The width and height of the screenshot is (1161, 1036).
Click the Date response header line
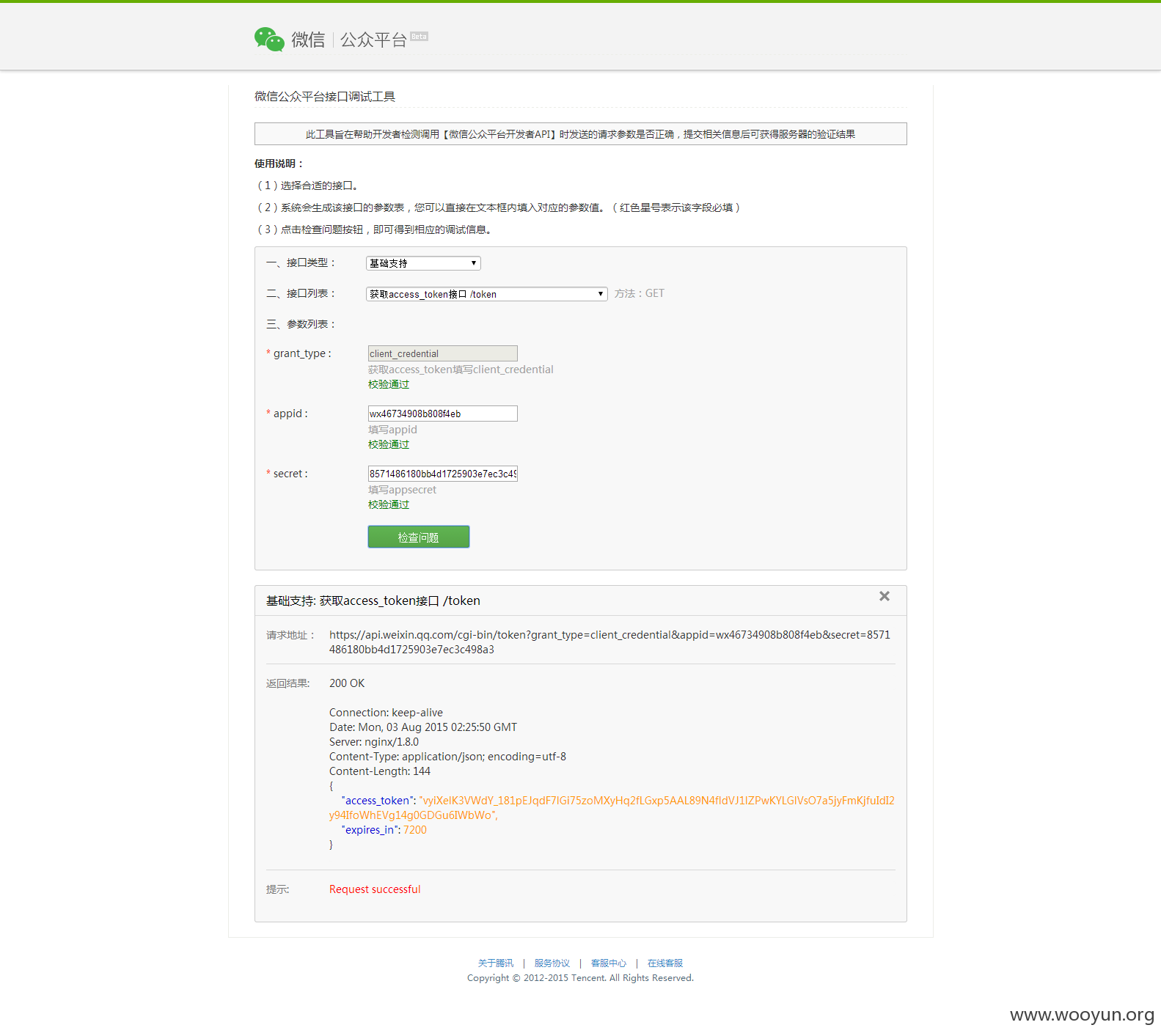click(423, 727)
